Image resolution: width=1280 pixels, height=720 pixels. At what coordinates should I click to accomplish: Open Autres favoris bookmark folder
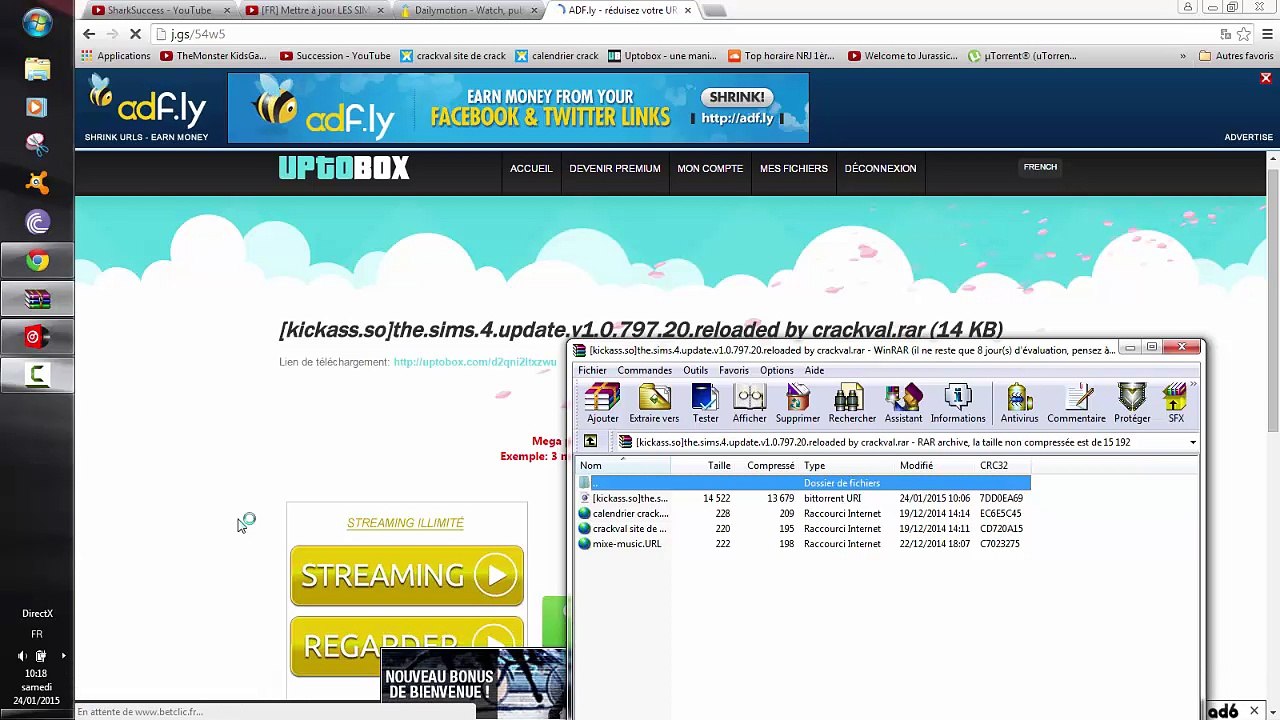pyautogui.click(x=1236, y=56)
